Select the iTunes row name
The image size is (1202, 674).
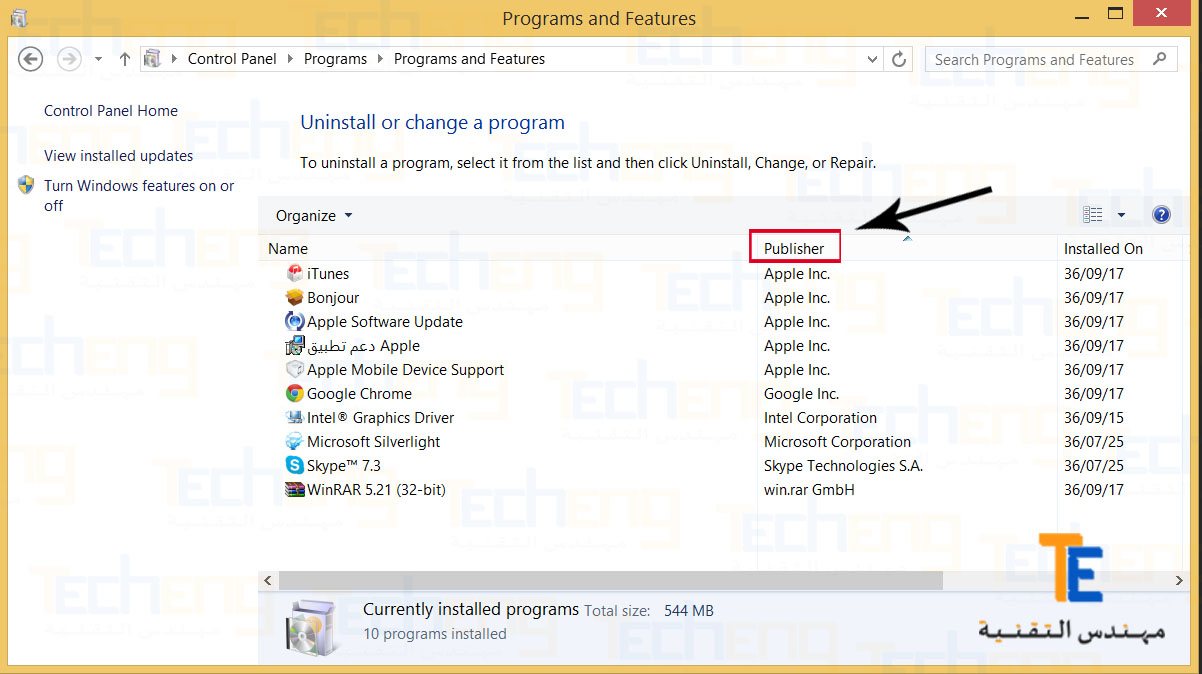tap(328, 273)
